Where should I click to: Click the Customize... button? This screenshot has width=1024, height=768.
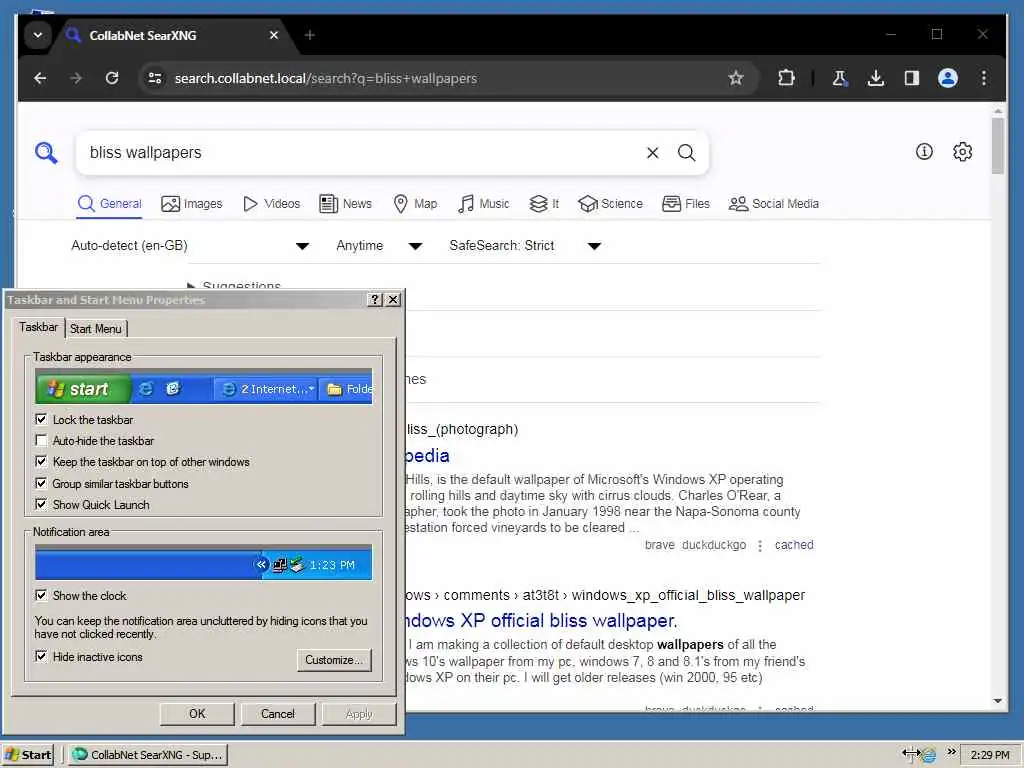[334, 660]
